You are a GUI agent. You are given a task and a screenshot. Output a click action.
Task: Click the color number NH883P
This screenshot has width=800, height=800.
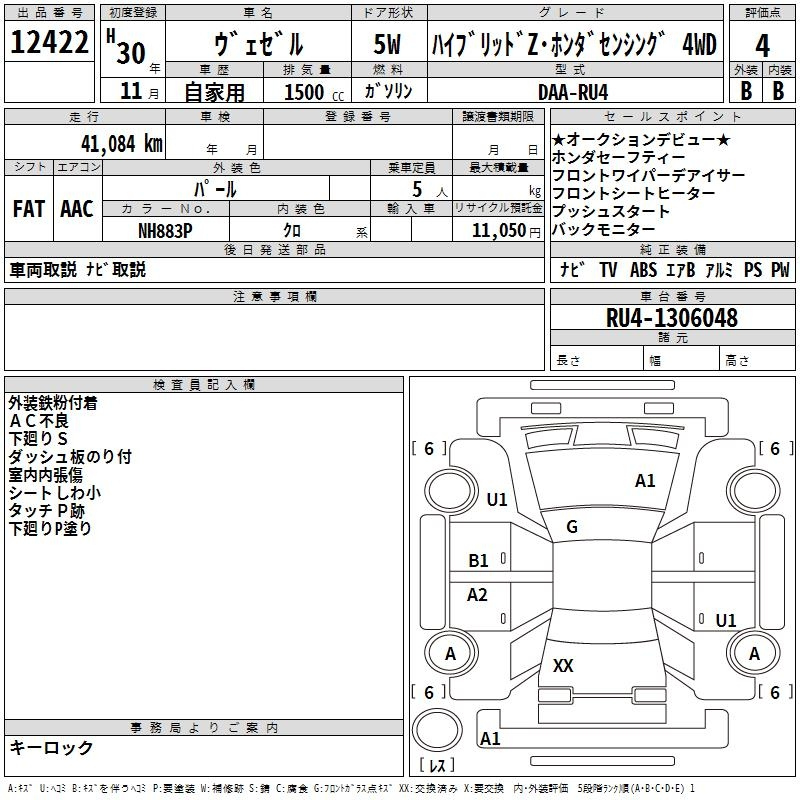[165, 231]
